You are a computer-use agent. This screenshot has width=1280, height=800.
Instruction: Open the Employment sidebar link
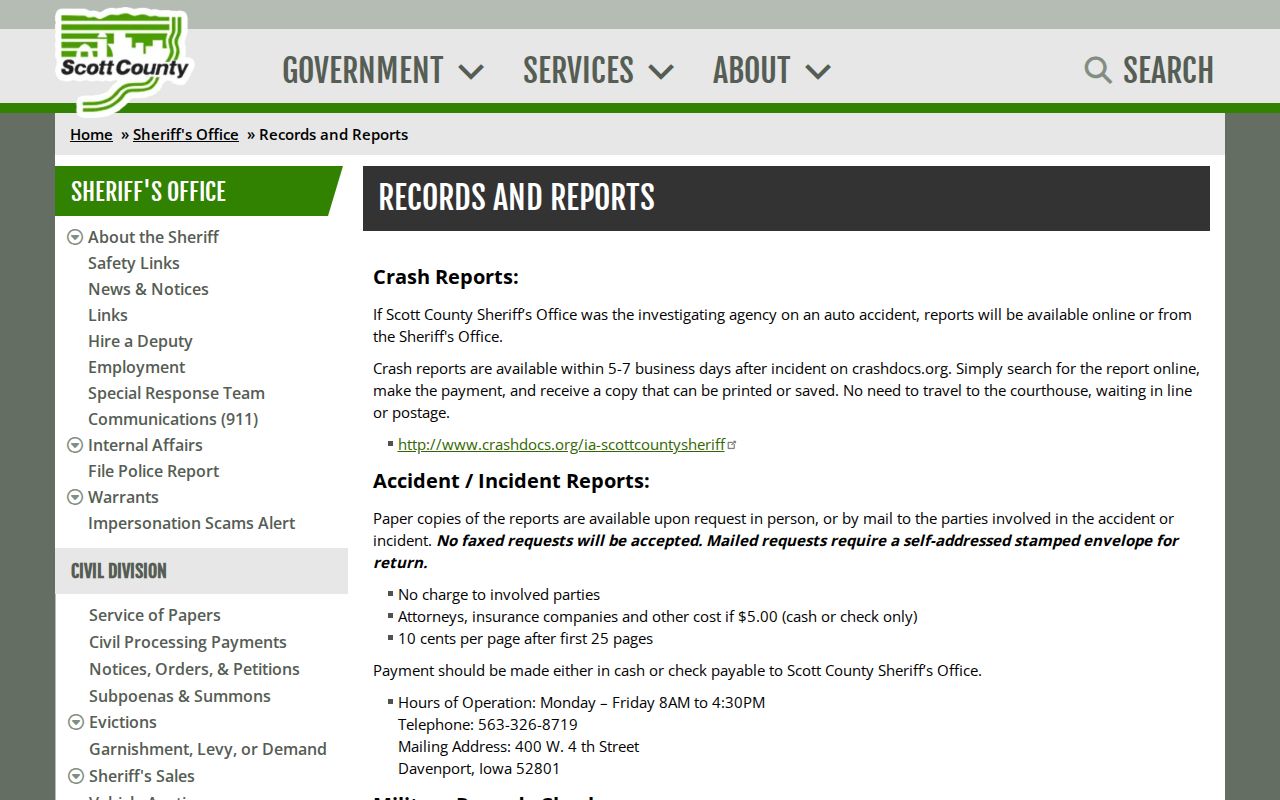(x=137, y=367)
